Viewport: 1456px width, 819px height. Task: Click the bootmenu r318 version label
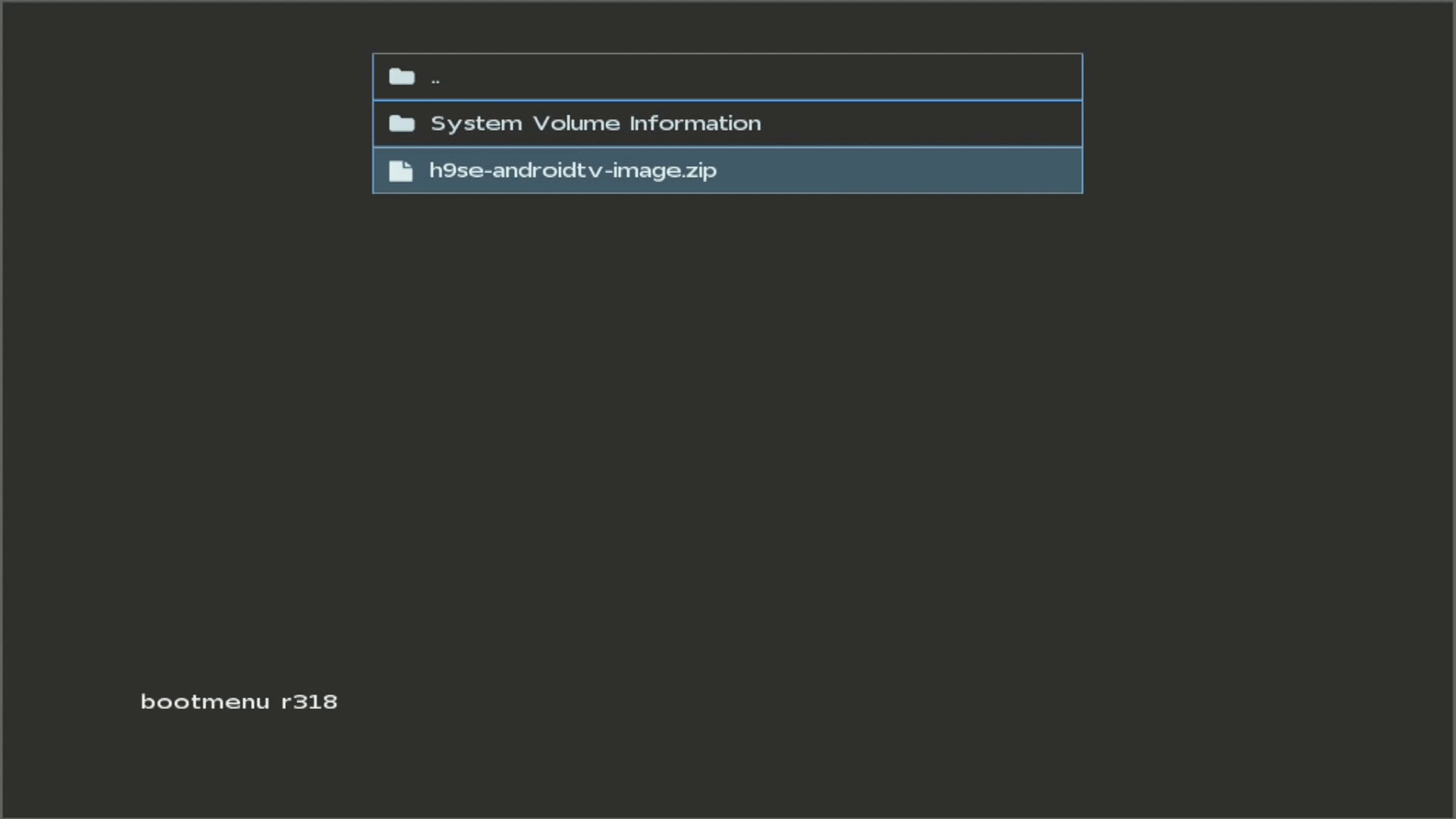[239, 701]
